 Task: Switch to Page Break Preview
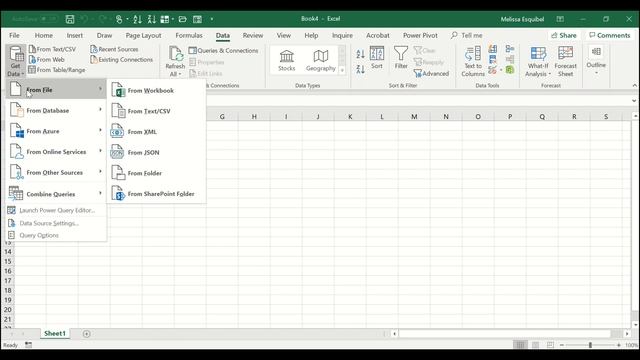point(550,345)
